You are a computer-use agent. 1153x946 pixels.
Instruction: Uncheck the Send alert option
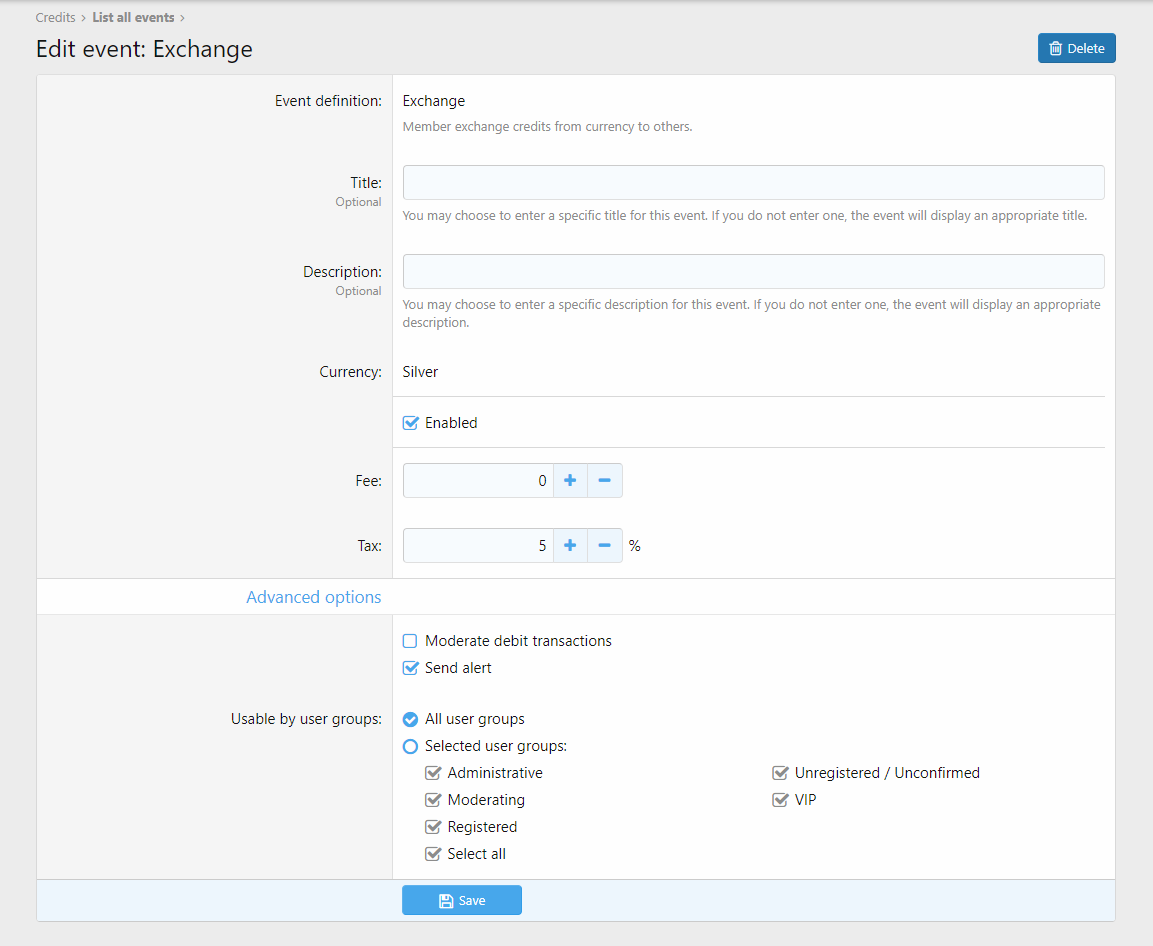[410, 668]
